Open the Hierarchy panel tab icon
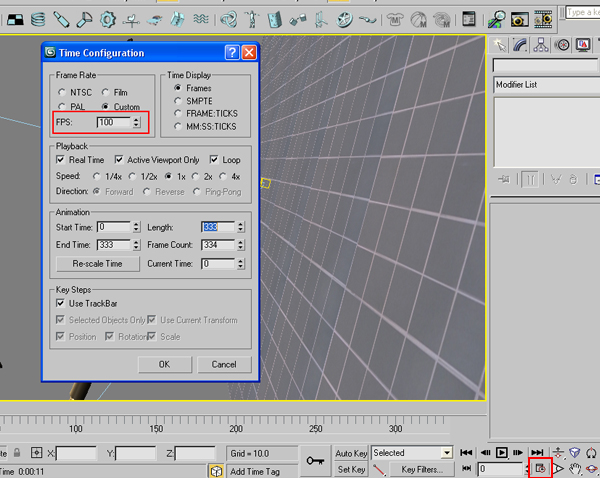The height and width of the screenshot is (478, 600). 541,45
